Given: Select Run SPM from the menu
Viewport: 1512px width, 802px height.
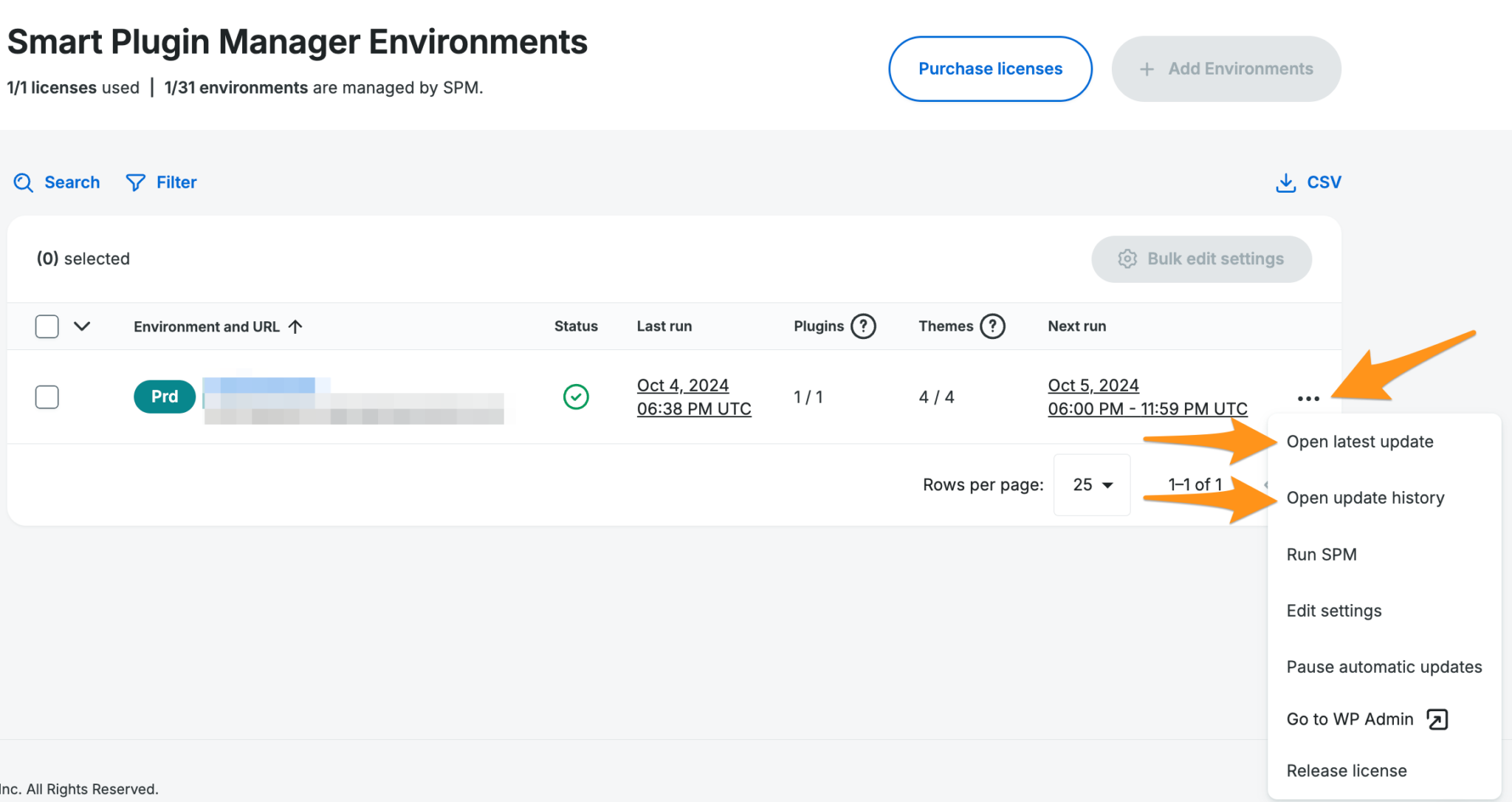Looking at the screenshot, I should (1321, 554).
